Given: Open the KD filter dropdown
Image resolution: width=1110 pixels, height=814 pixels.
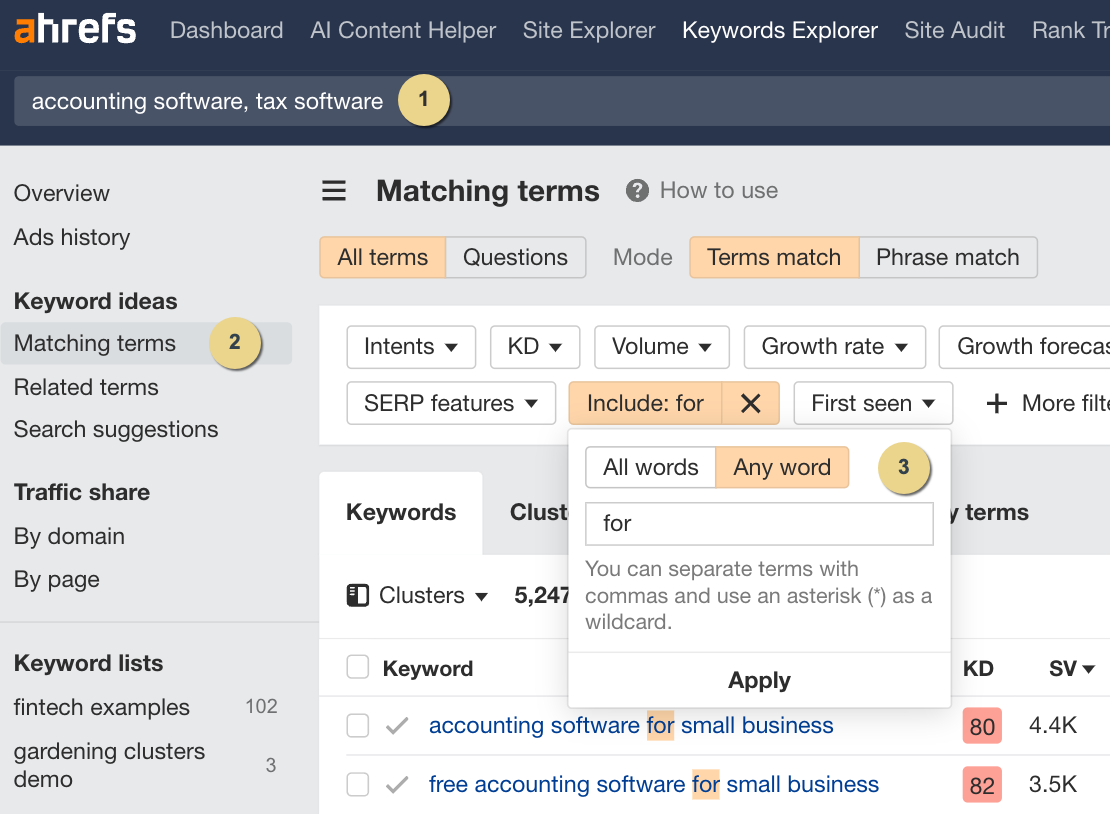Looking at the screenshot, I should [x=534, y=347].
